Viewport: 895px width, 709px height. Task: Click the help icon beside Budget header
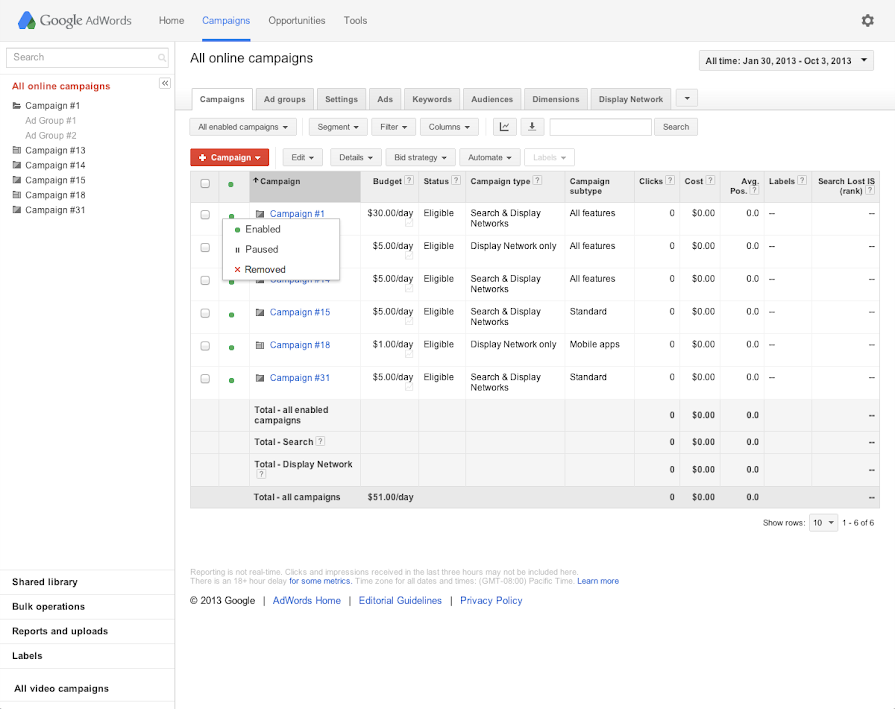tap(409, 180)
